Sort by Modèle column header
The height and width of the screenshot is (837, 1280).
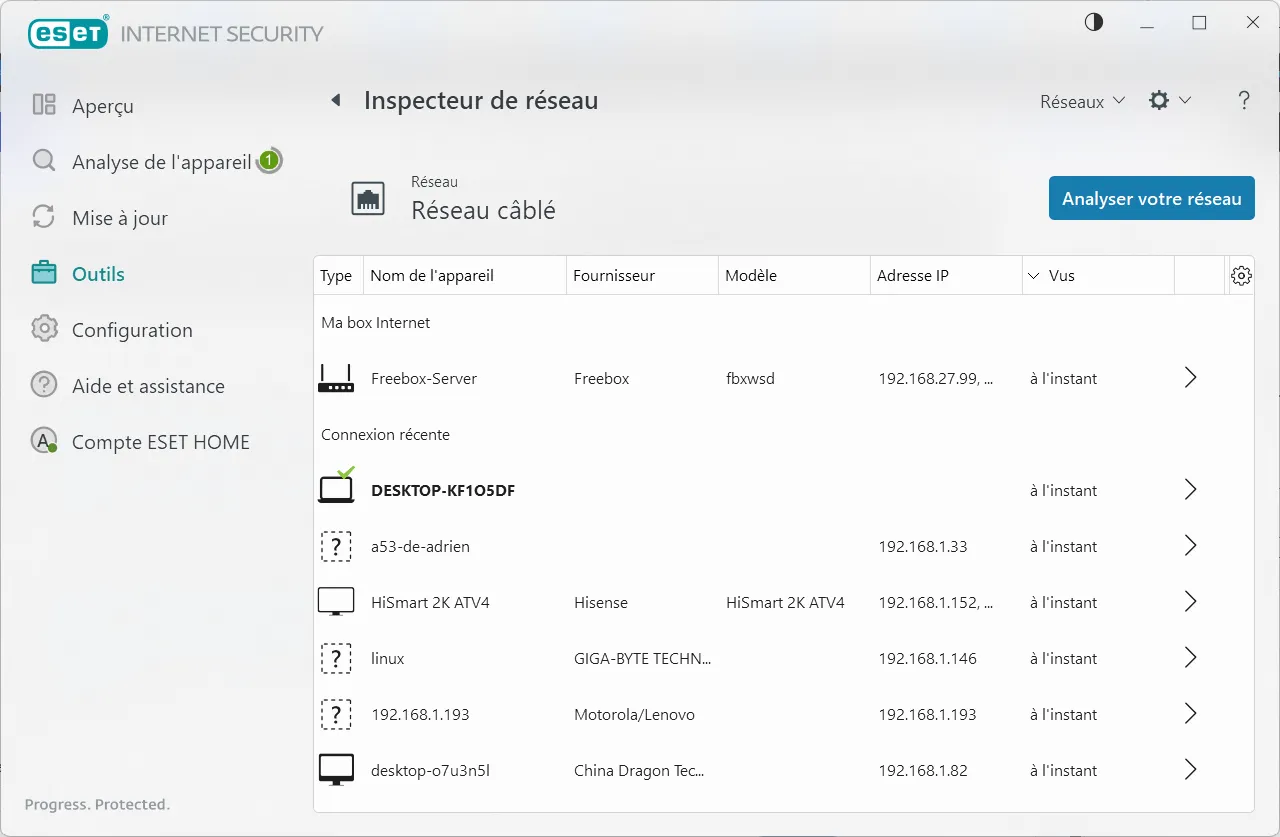[x=795, y=276]
